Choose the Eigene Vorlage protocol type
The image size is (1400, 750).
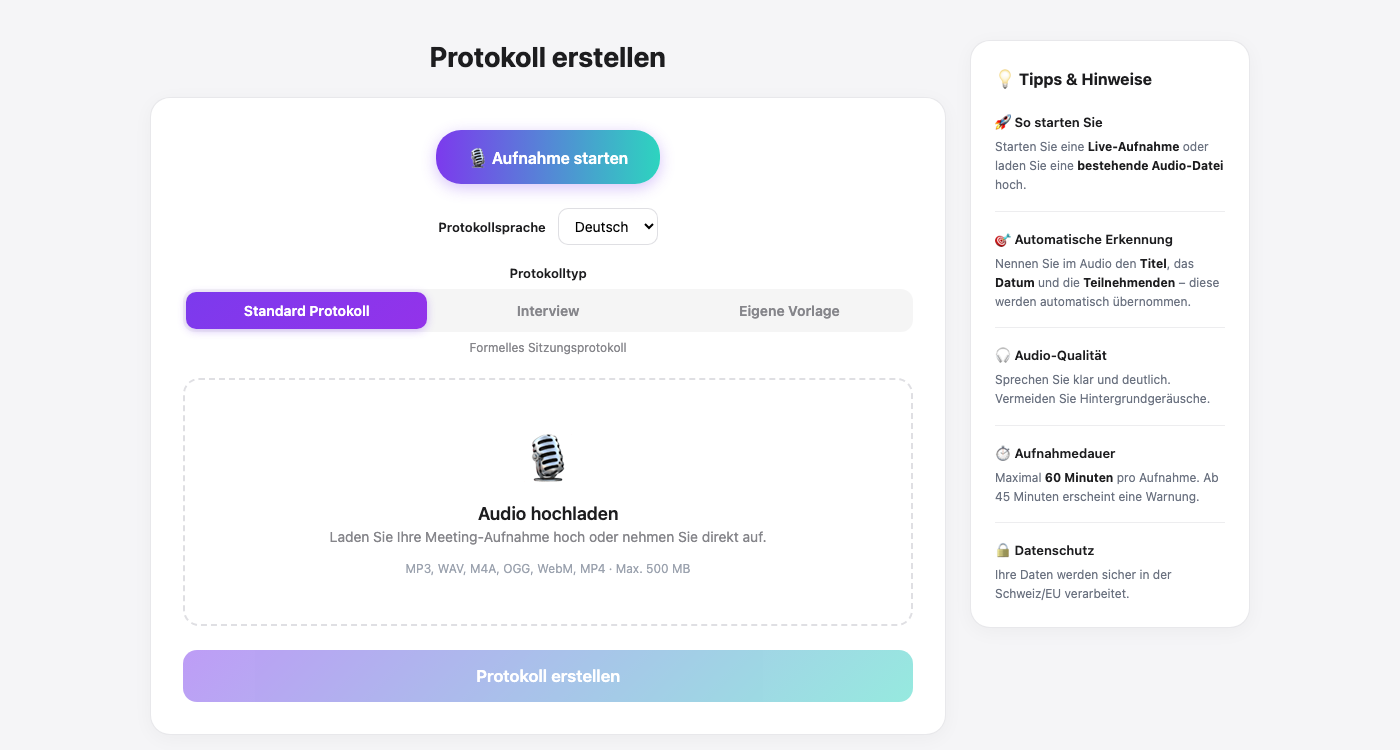(789, 311)
